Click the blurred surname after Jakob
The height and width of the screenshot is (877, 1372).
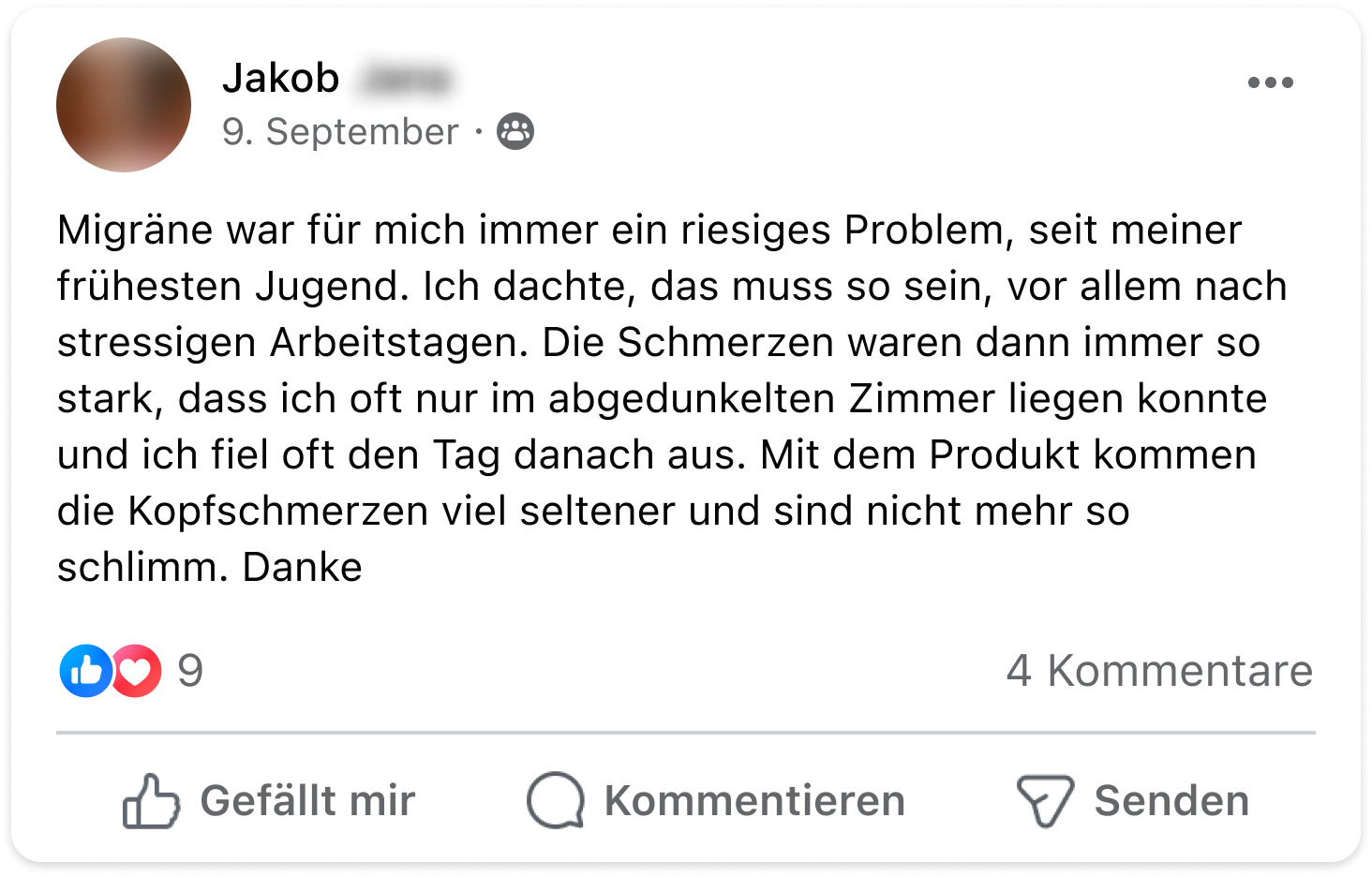click(405, 80)
